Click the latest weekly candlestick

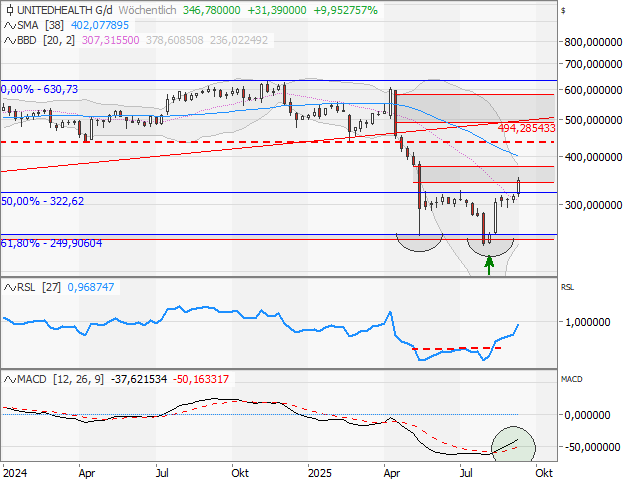[518, 187]
